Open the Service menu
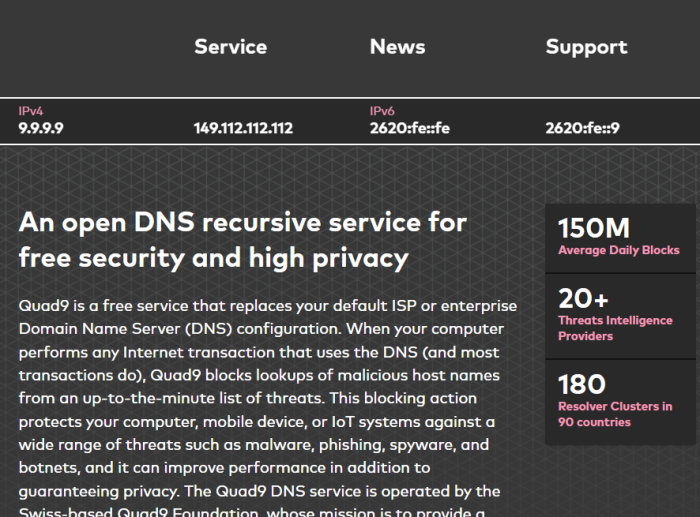Viewport: 700px width, 517px height. [230, 47]
